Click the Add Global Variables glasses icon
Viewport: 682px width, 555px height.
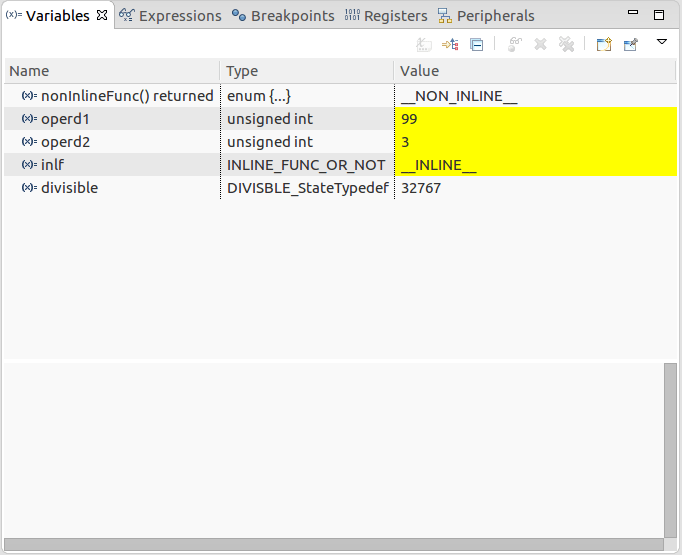(x=515, y=44)
